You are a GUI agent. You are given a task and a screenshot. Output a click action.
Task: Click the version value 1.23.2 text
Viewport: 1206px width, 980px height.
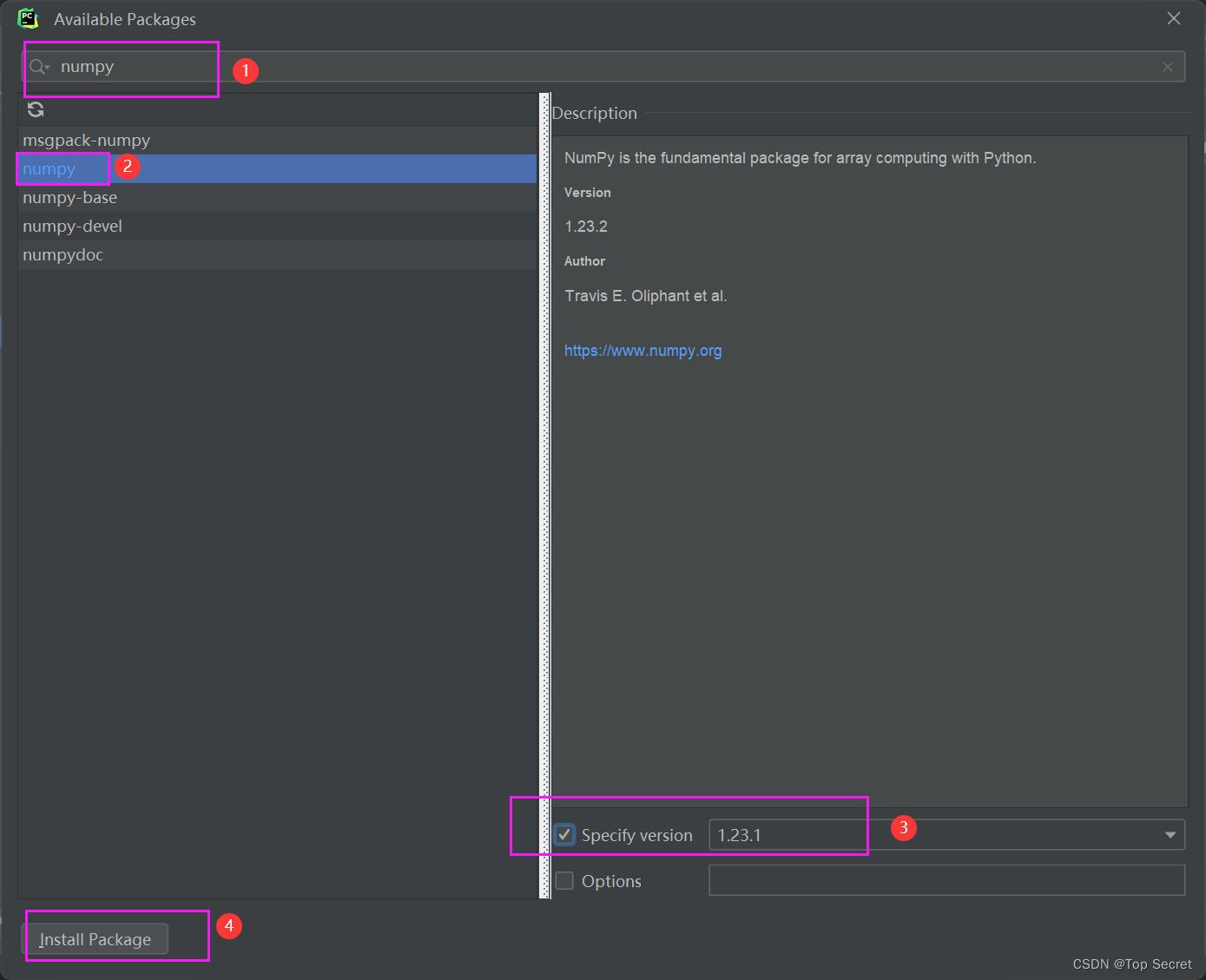pyautogui.click(x=586, y=227)
